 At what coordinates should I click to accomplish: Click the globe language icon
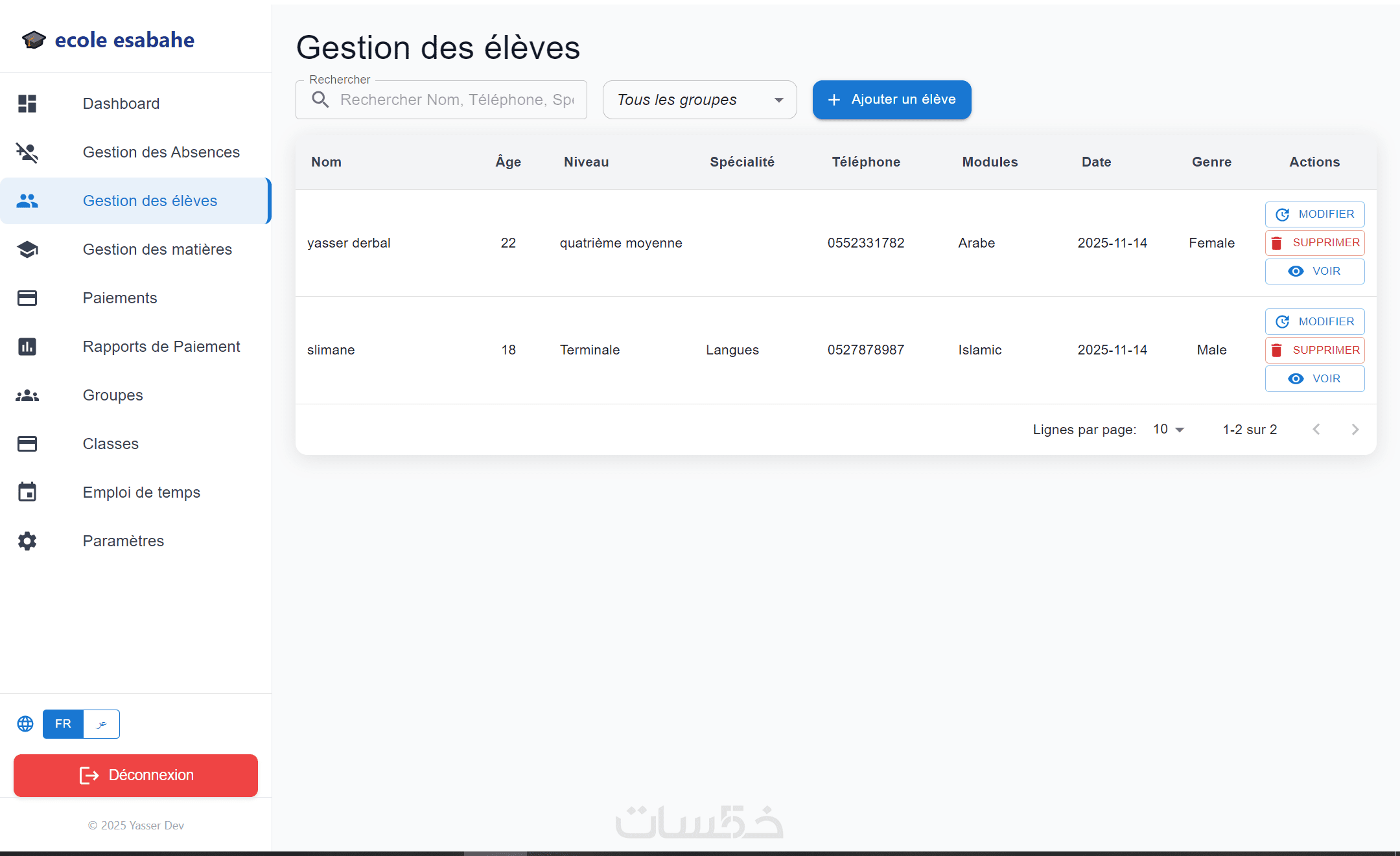point(25,724)
